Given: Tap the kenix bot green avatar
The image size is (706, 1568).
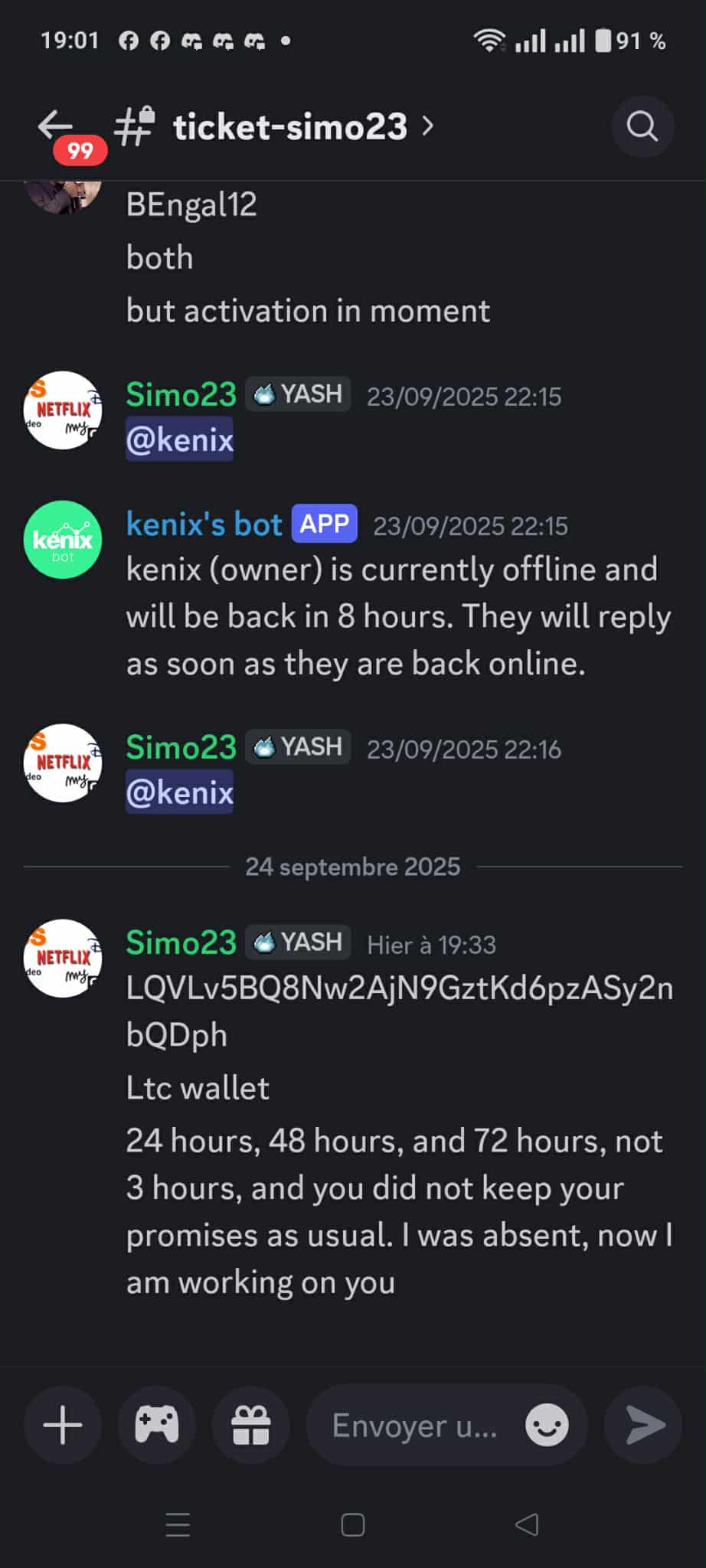Looking at the screenshot, I should click(63, 540).
